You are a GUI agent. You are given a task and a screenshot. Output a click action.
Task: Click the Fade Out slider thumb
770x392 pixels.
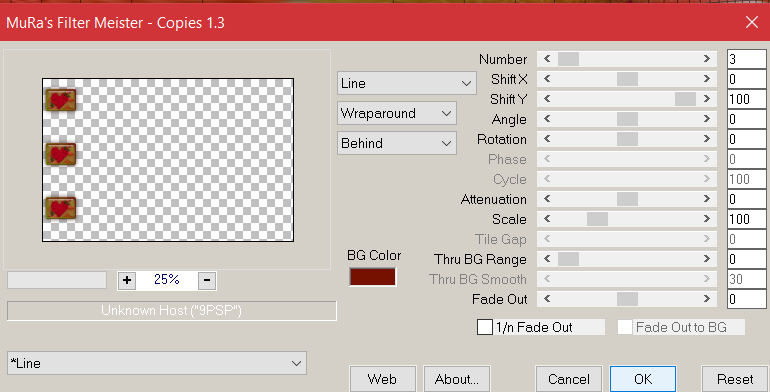(628, 299)
